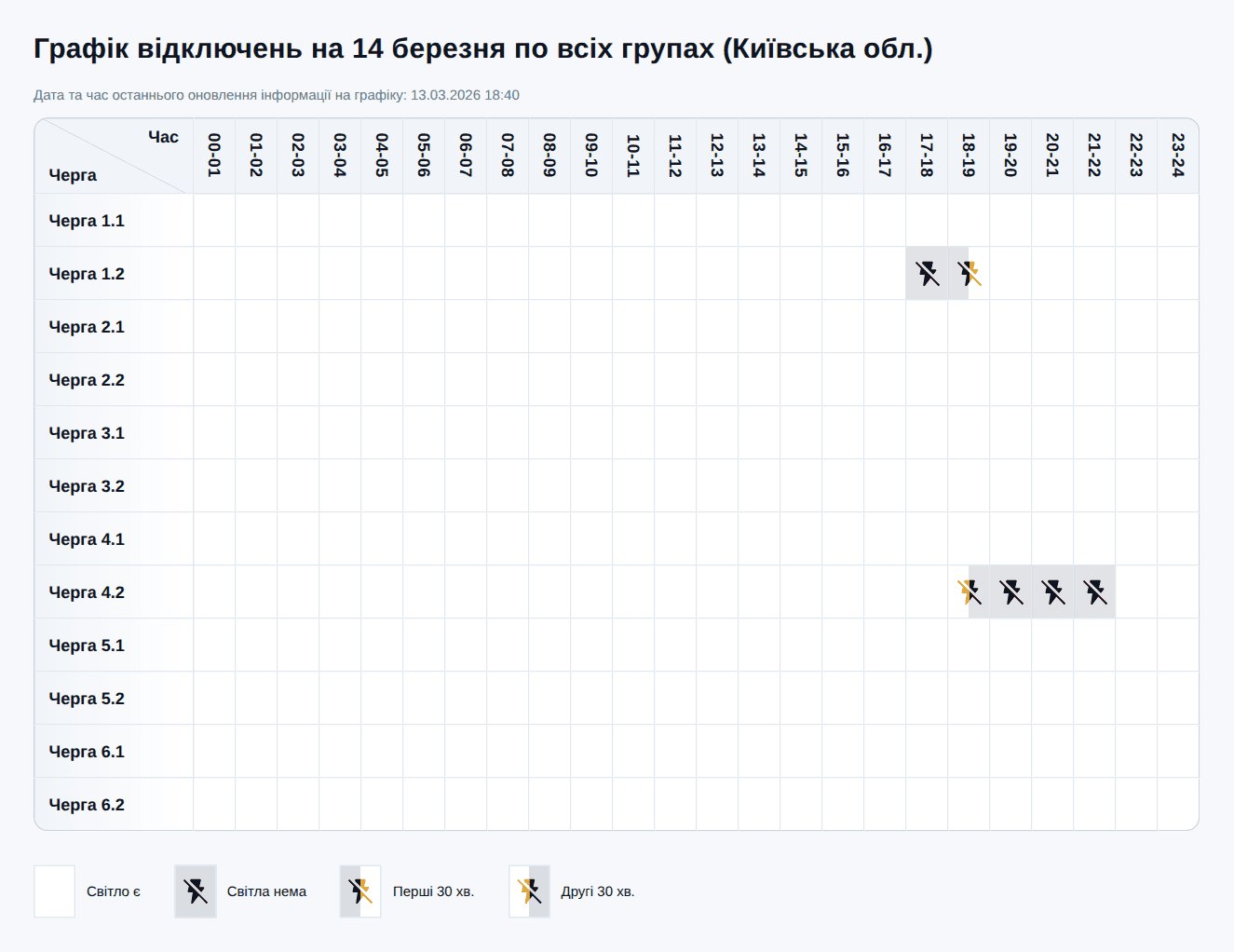Screen dimensions: 1234x952
Task: Click the outage icon for Черга 4.2 at 20-21
Action: pos(1052,592)
